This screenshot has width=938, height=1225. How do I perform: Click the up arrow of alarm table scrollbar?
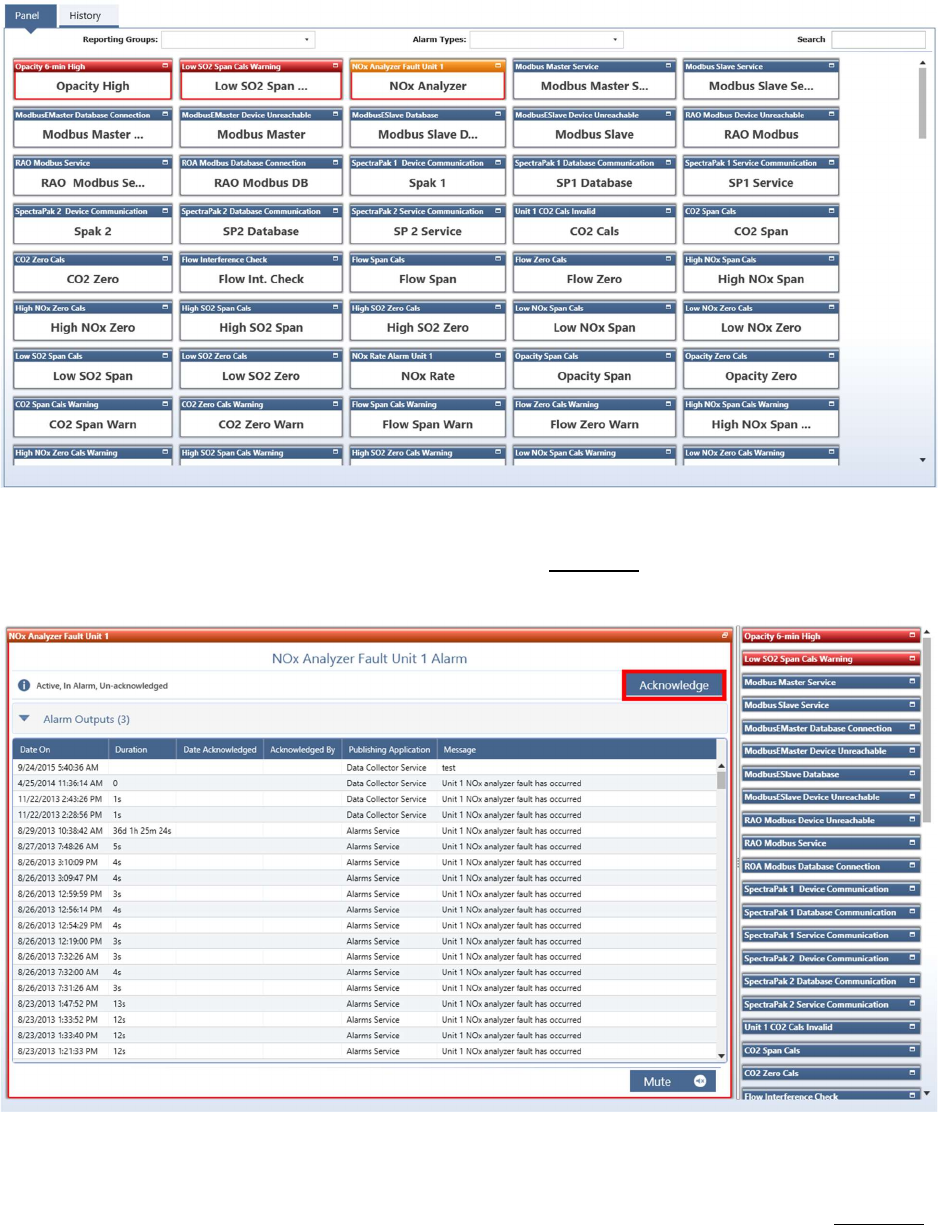point(722,766)
